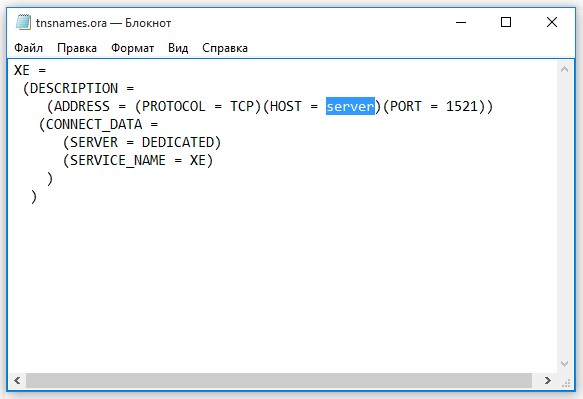Click the highlighted word server
The width and height of the screenshot is (583, 399).
(x=350, y=106)
